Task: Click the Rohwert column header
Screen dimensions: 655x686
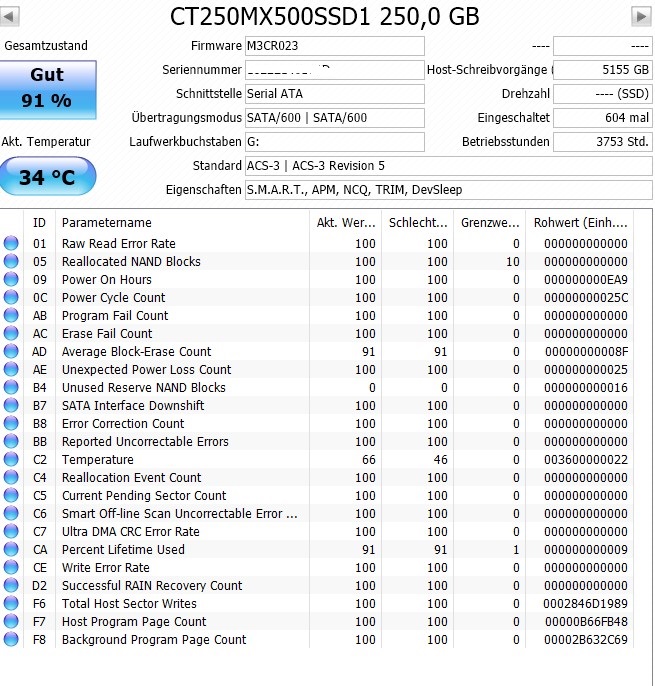Action: tap(580, 223)
